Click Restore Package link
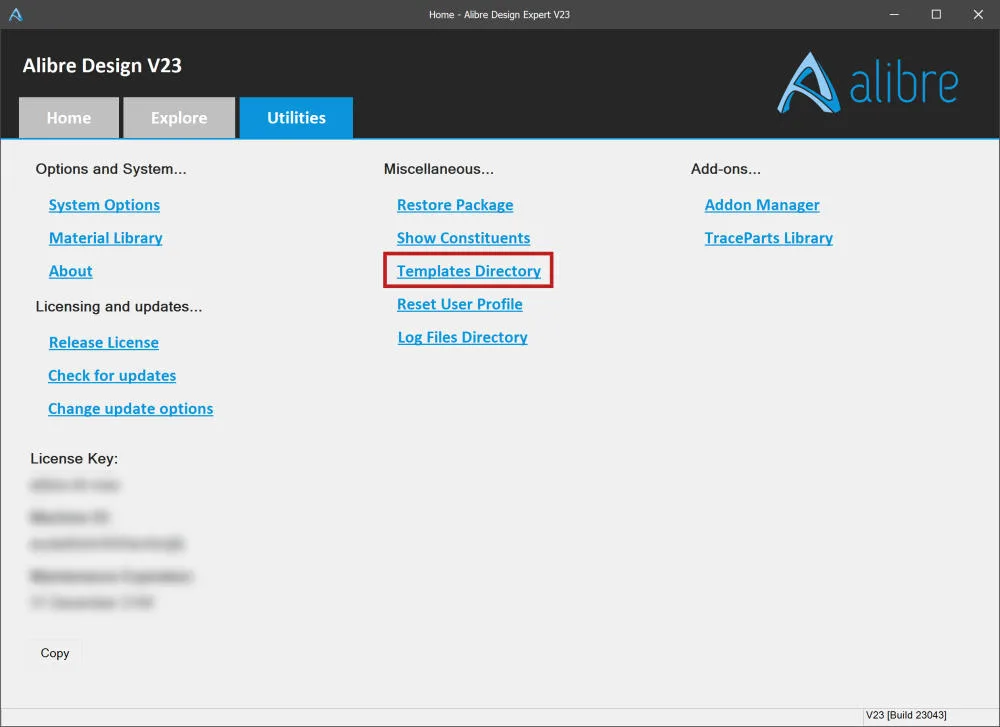 pos(455,205)
